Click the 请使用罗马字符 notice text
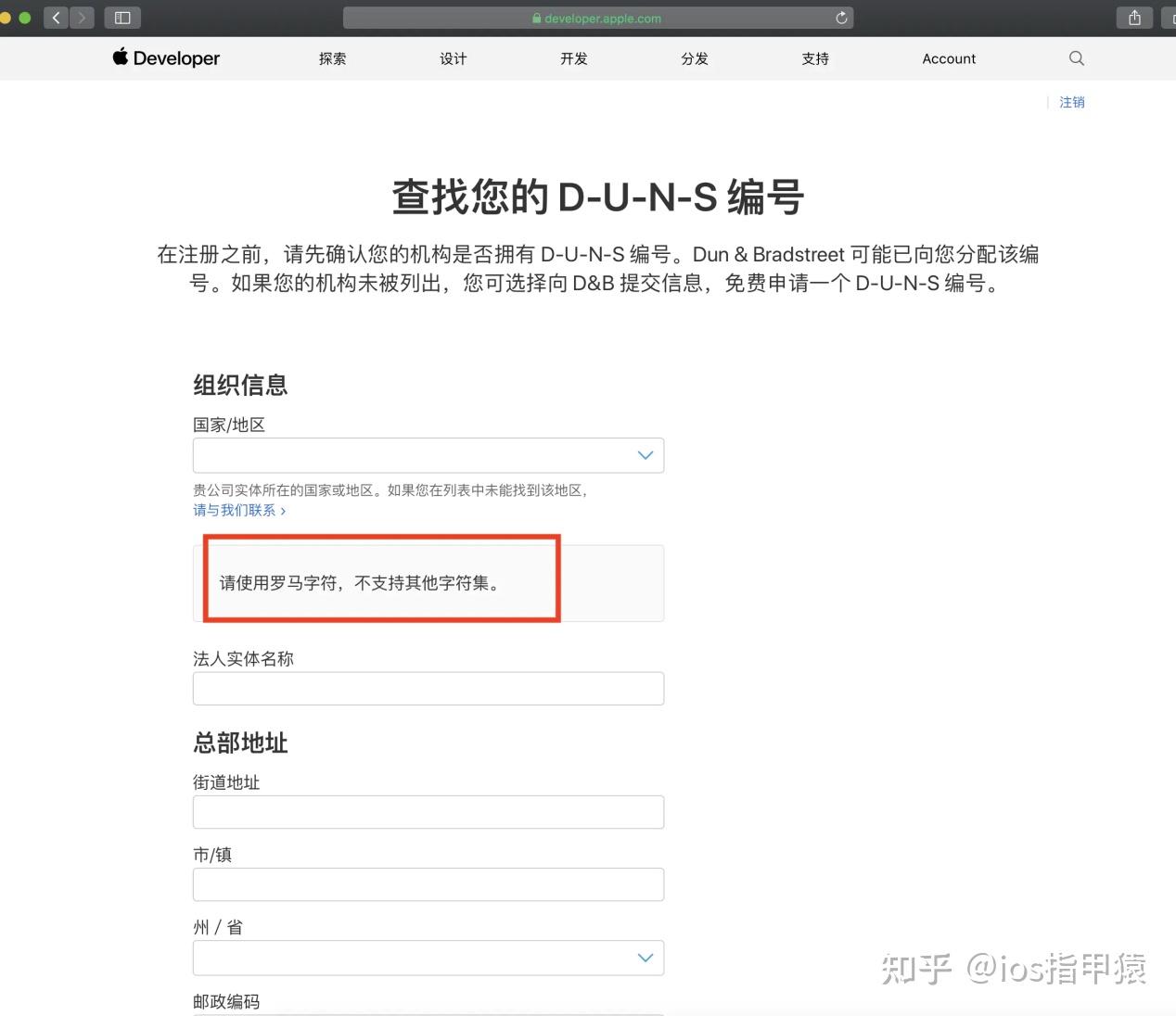 pos(360,583)
